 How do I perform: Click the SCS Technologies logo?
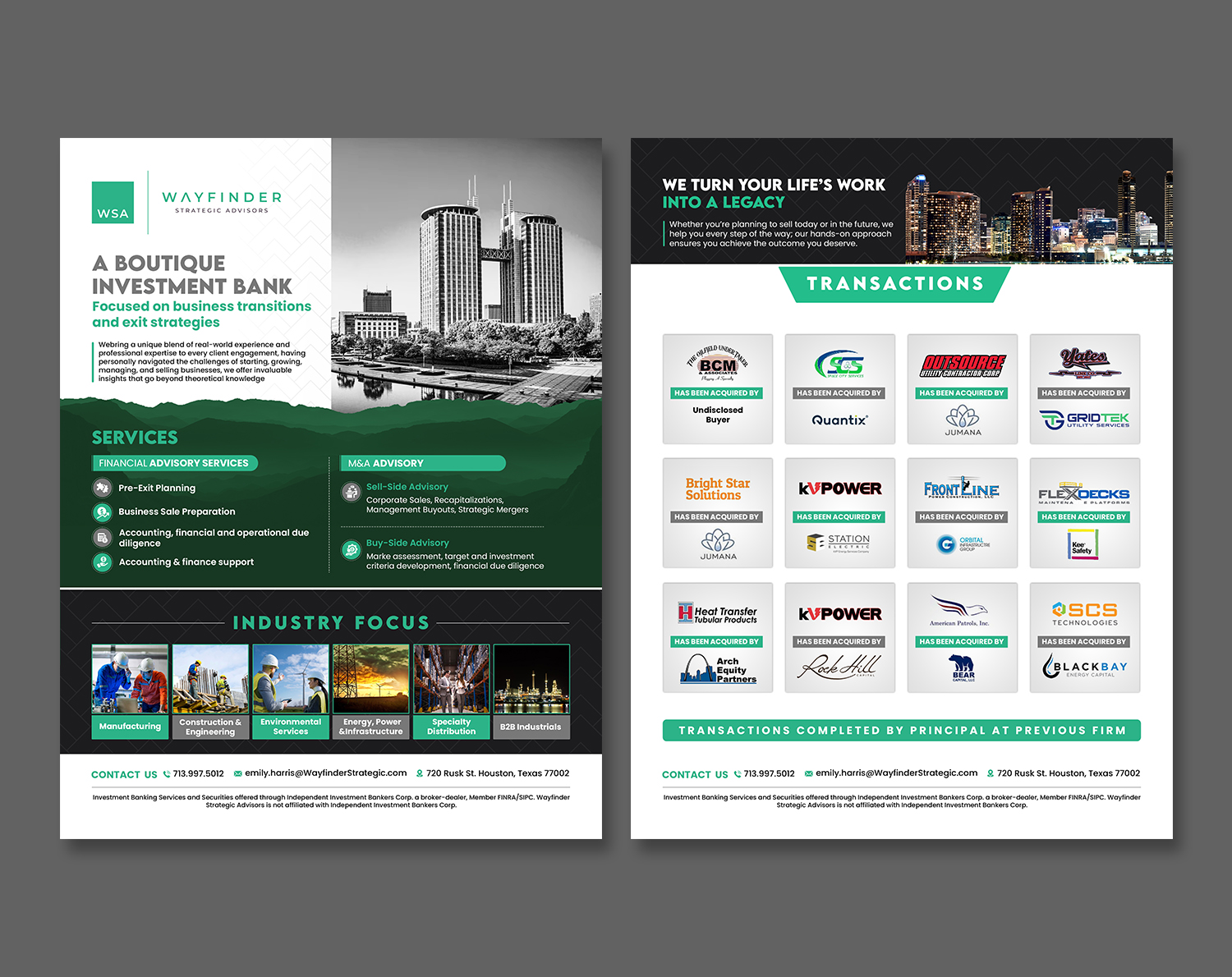[x=1084, y=613]
